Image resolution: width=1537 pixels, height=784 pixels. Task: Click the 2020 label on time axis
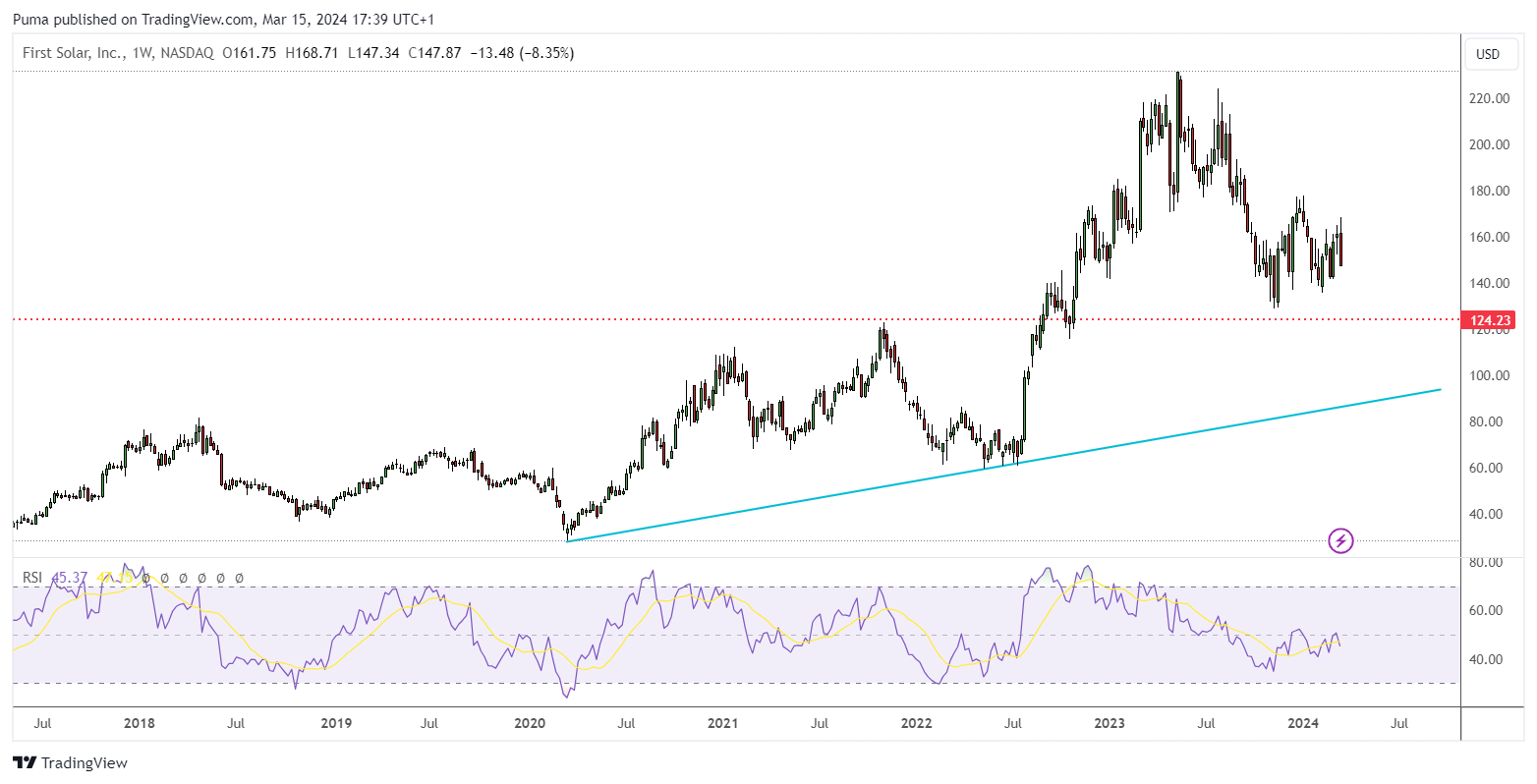tap(530, 724)
